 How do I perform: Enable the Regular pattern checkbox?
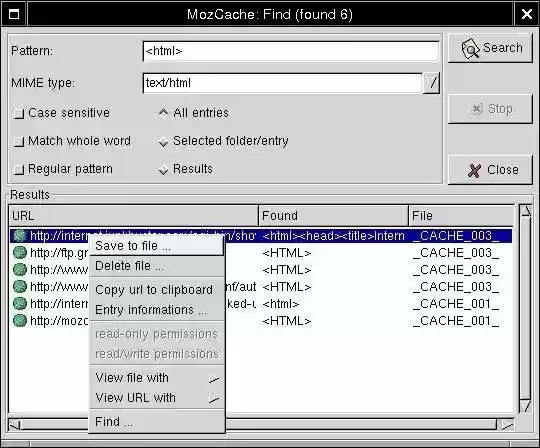[19, 169]
